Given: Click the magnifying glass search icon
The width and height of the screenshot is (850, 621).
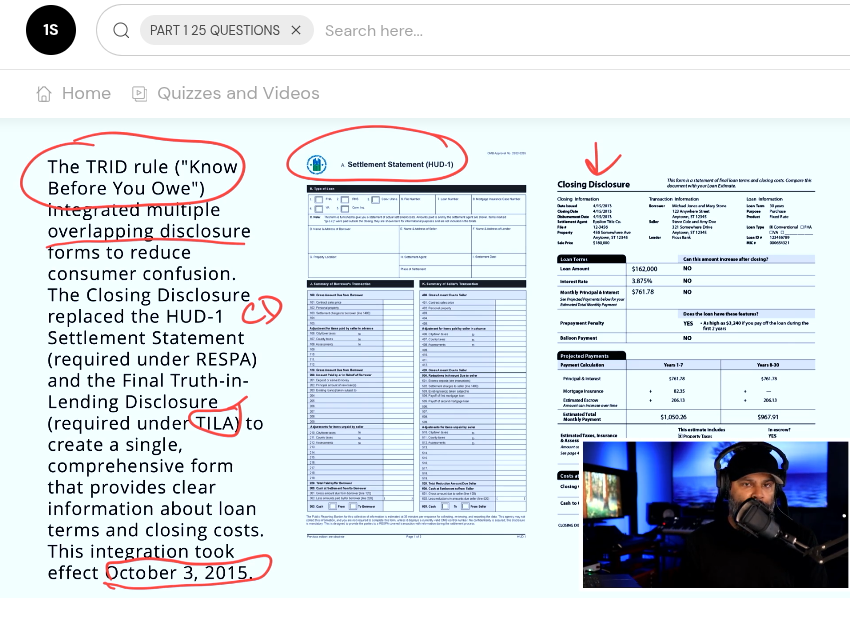Looking at the screenshot, I should click(121, 31).
